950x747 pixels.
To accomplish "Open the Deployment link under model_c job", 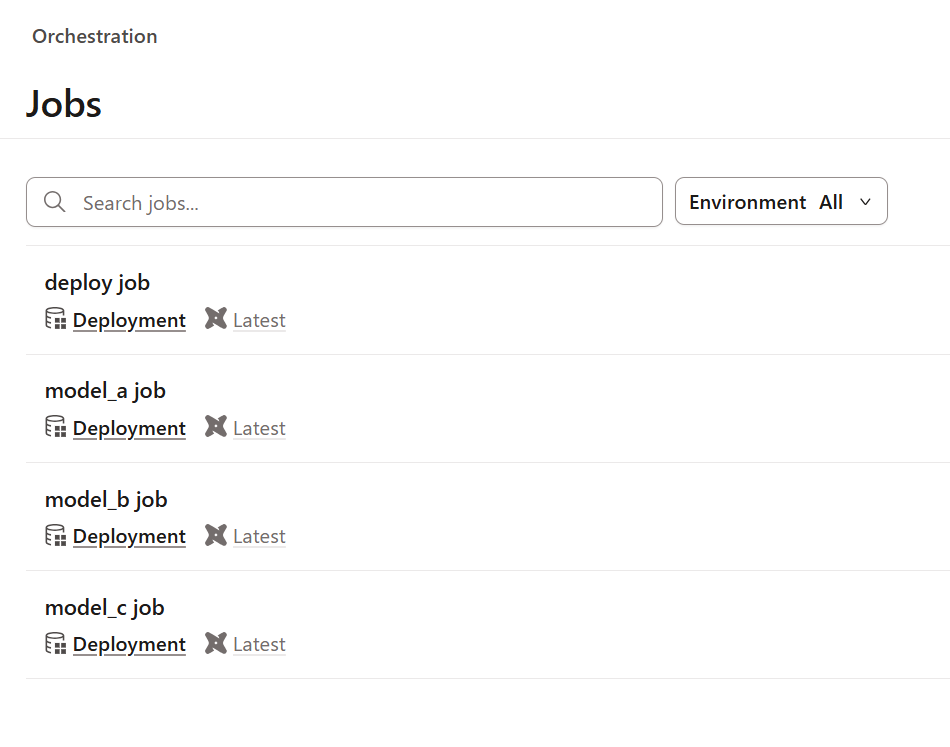I will (x=129, y=644).
